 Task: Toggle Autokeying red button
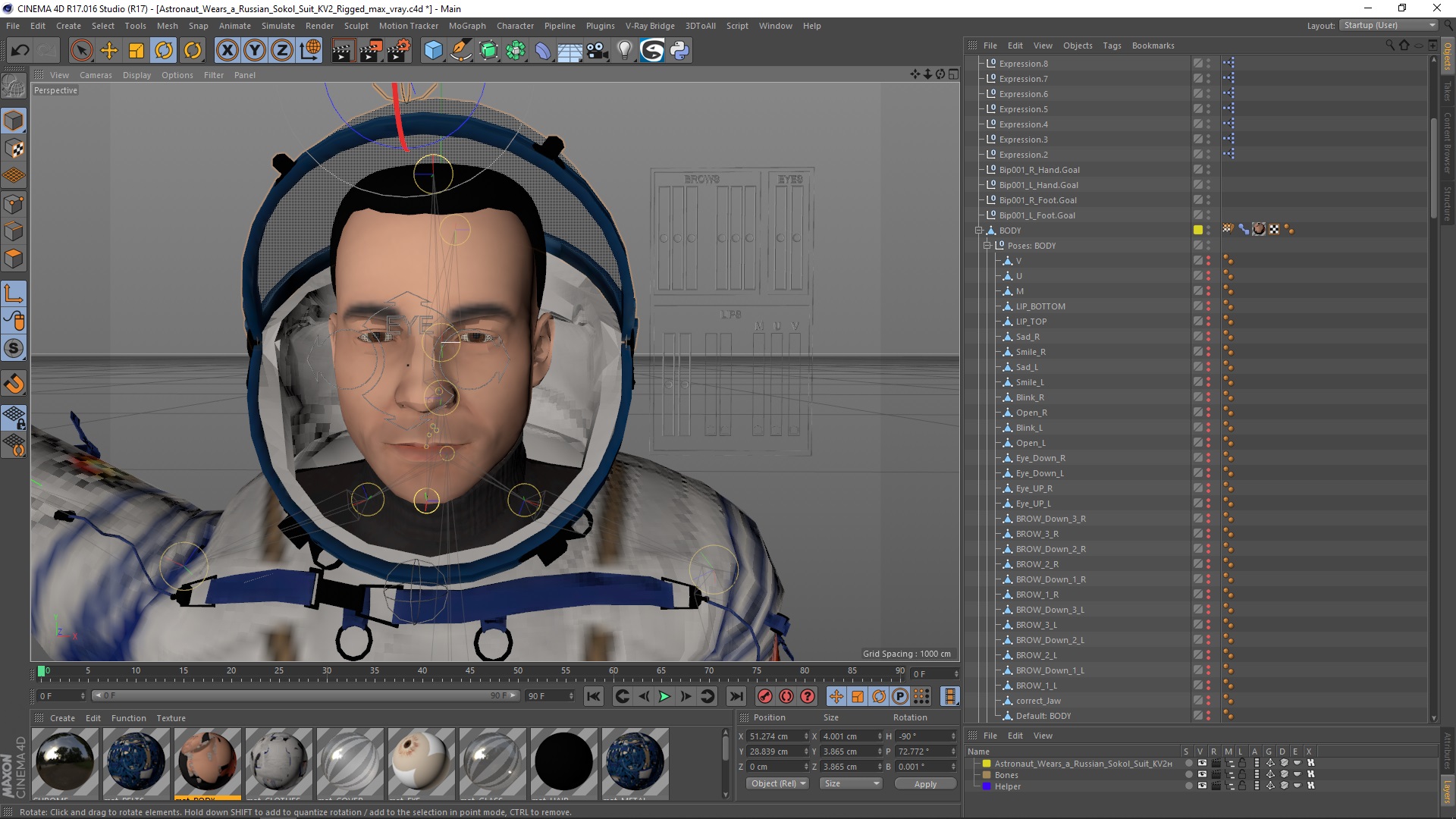click(786, 696)
